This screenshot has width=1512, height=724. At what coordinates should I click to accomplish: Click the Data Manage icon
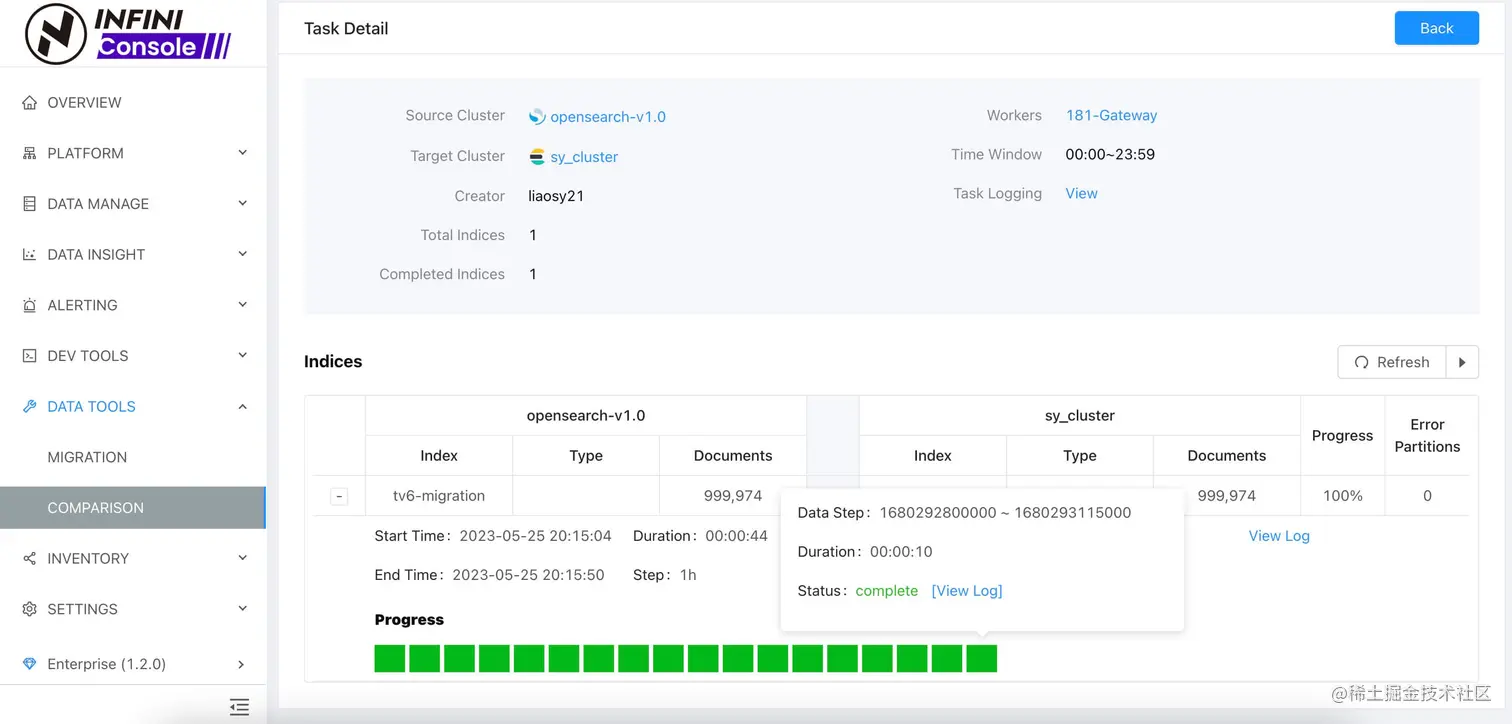coord(29,204)
